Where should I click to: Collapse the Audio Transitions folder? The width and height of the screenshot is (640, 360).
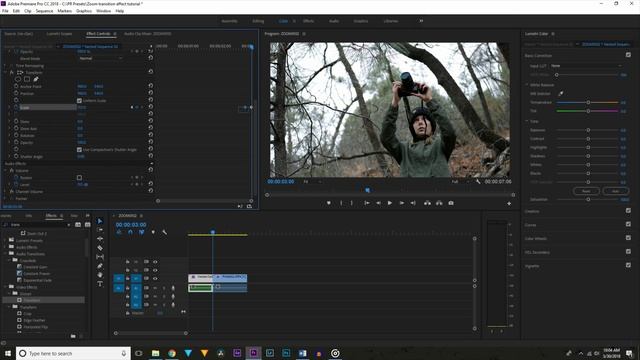point(5,253)
